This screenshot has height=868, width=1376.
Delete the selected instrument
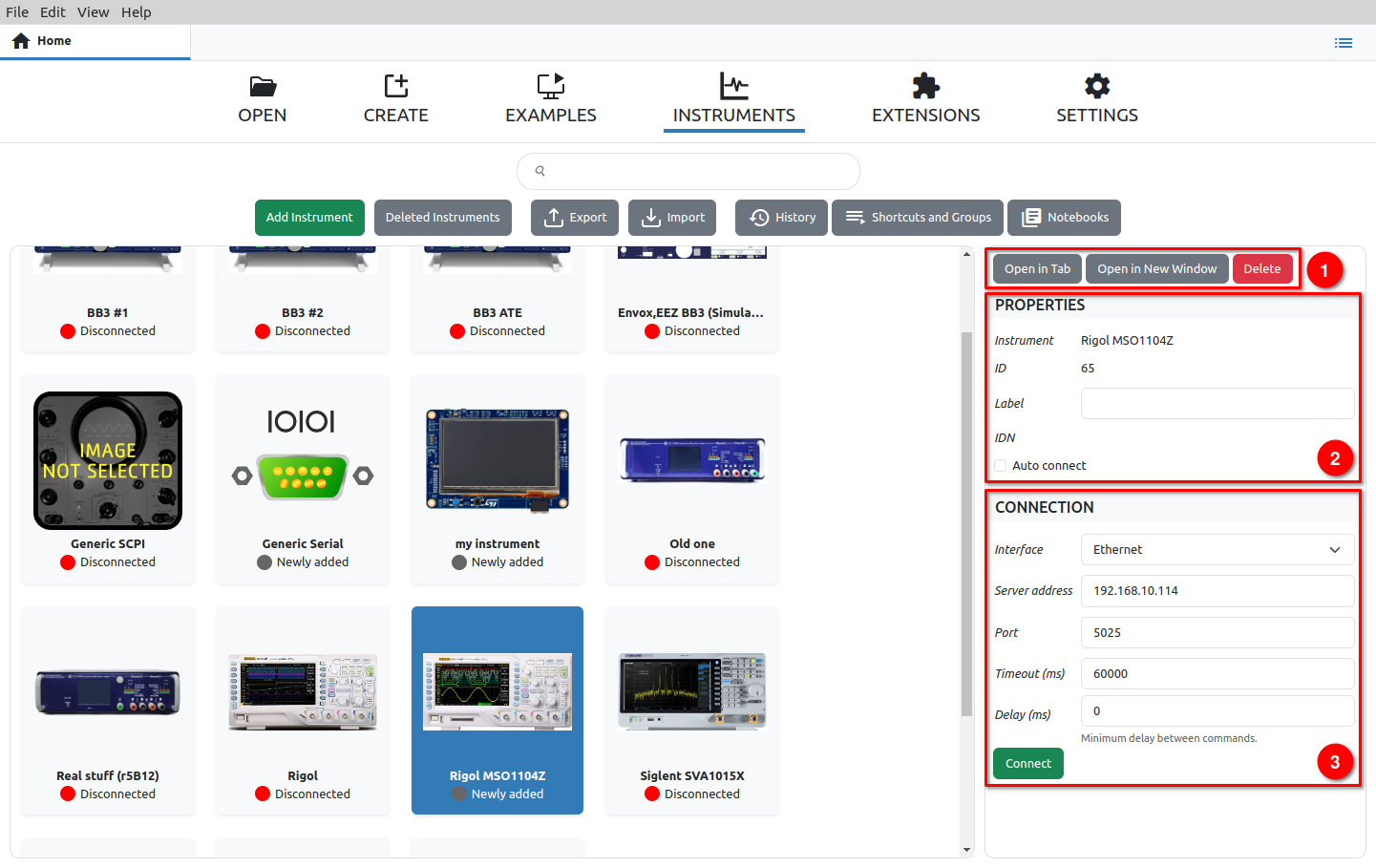(x=1261, y=269)
